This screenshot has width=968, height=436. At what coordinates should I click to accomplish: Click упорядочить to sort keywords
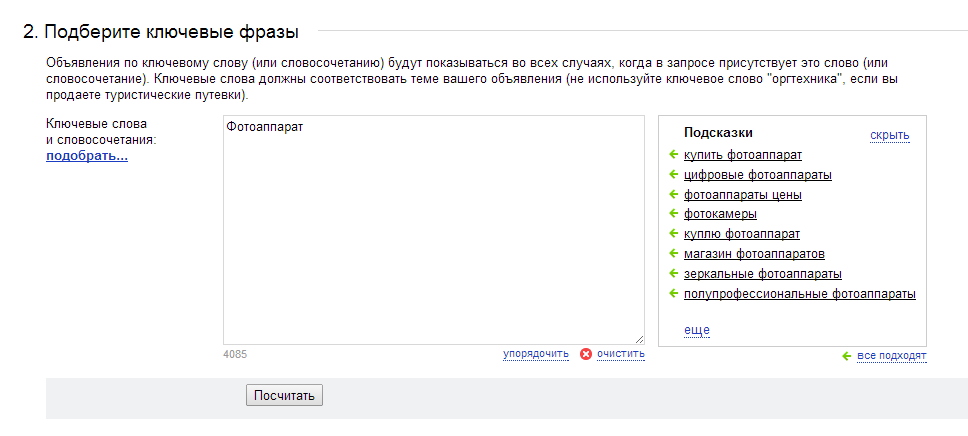click(x=536, y=354)
